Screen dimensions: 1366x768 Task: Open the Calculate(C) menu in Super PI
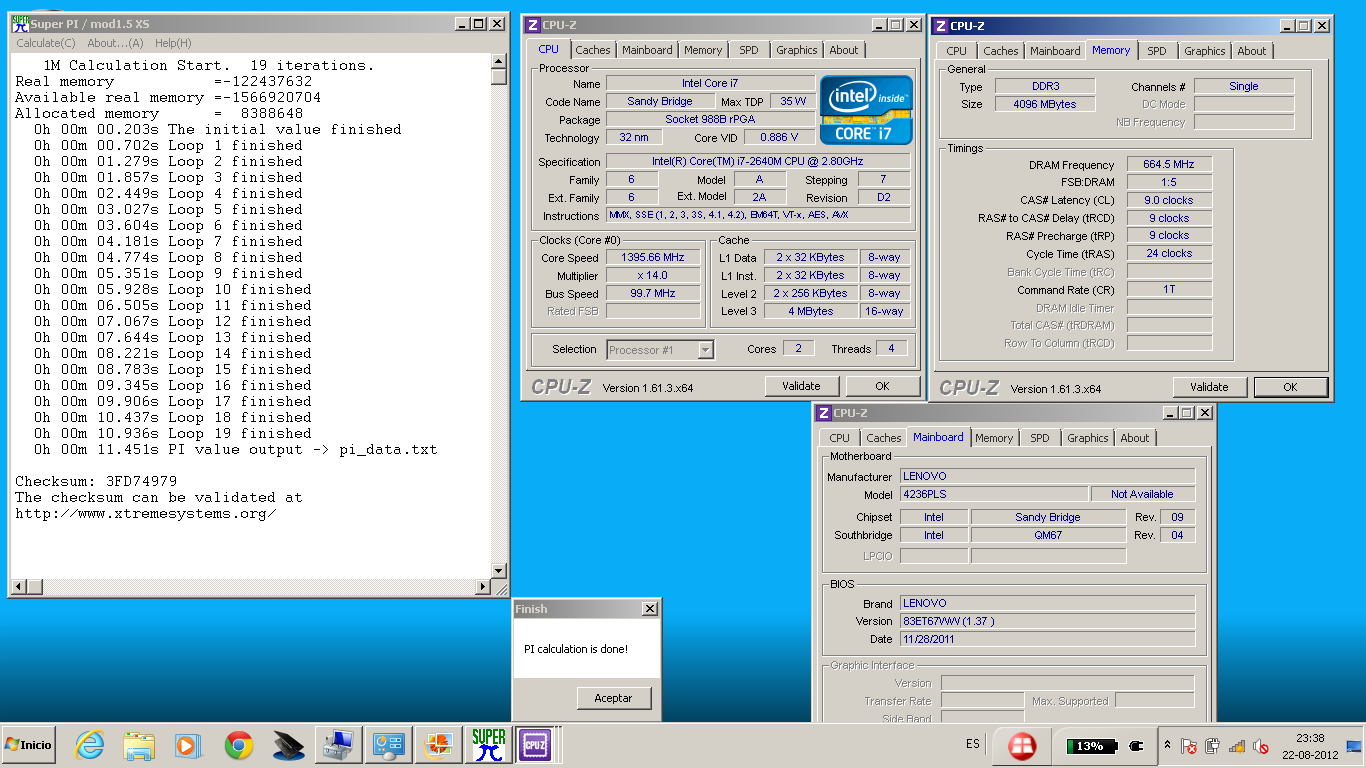click(46, 43)
